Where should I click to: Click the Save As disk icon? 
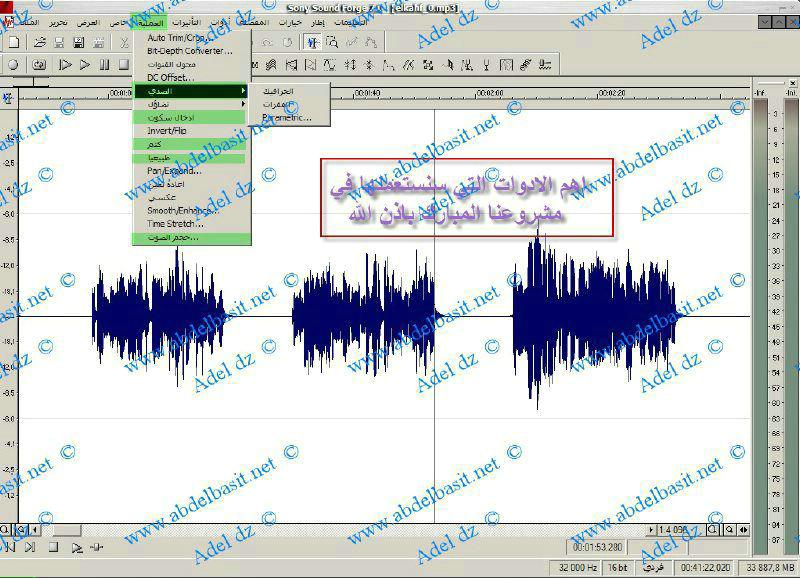pyautogui.click(x=79, y=42)
